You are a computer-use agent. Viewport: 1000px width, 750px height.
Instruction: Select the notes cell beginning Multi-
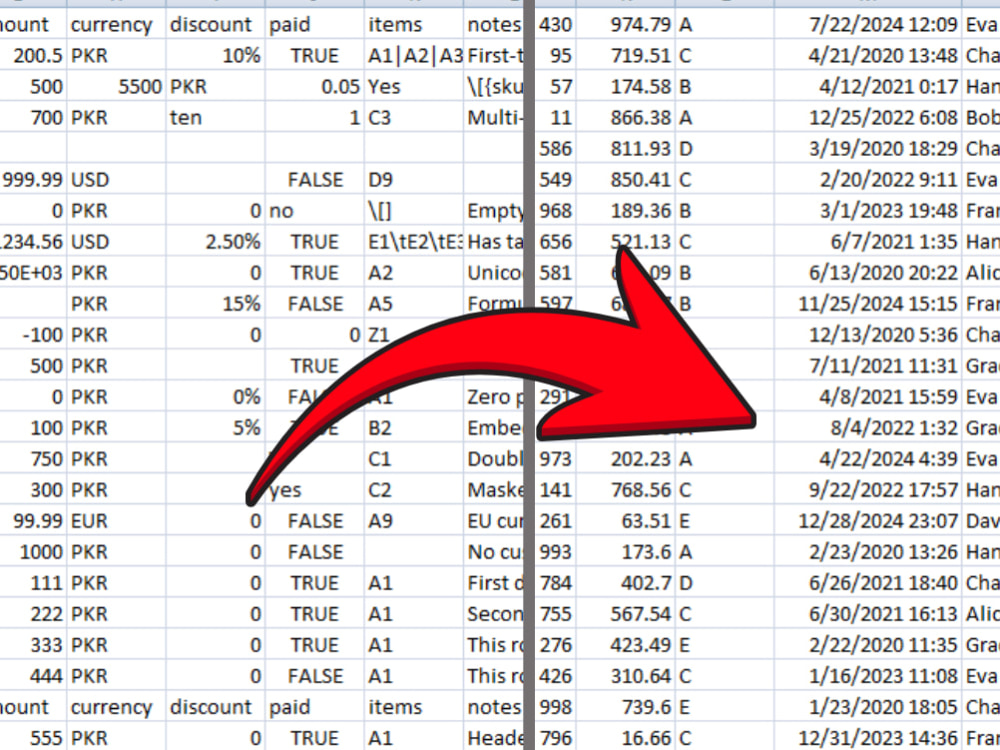(494, 118)
